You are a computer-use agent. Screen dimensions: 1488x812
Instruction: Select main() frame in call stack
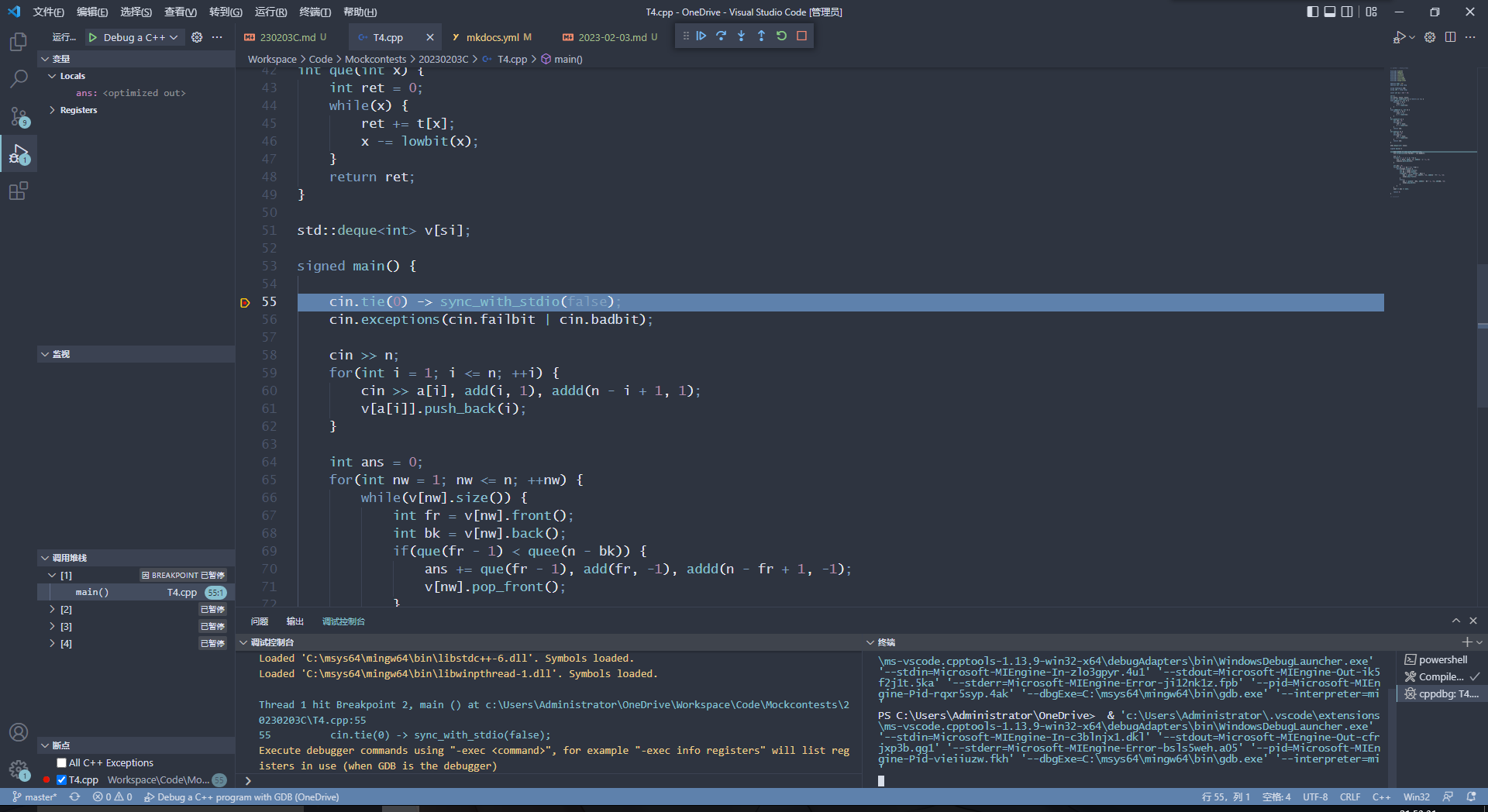tap(136, 593)
